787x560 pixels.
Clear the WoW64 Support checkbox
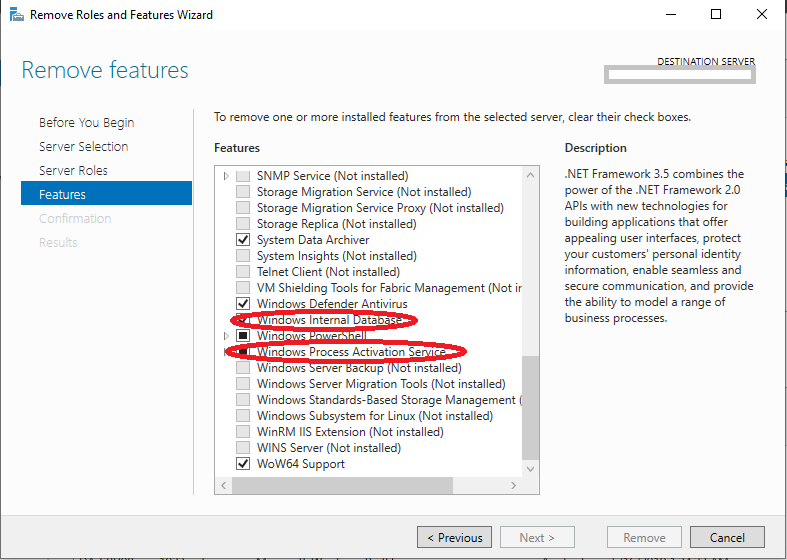pyautogui.click(x=243, y=464)
